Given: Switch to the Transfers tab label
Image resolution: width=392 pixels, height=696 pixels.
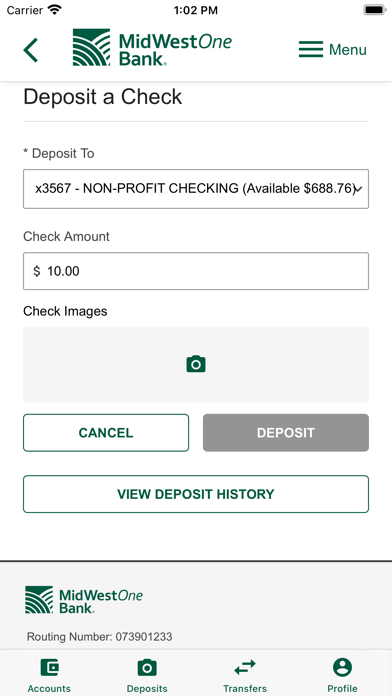Looking at the screenshot, I should tap(245, 688).
